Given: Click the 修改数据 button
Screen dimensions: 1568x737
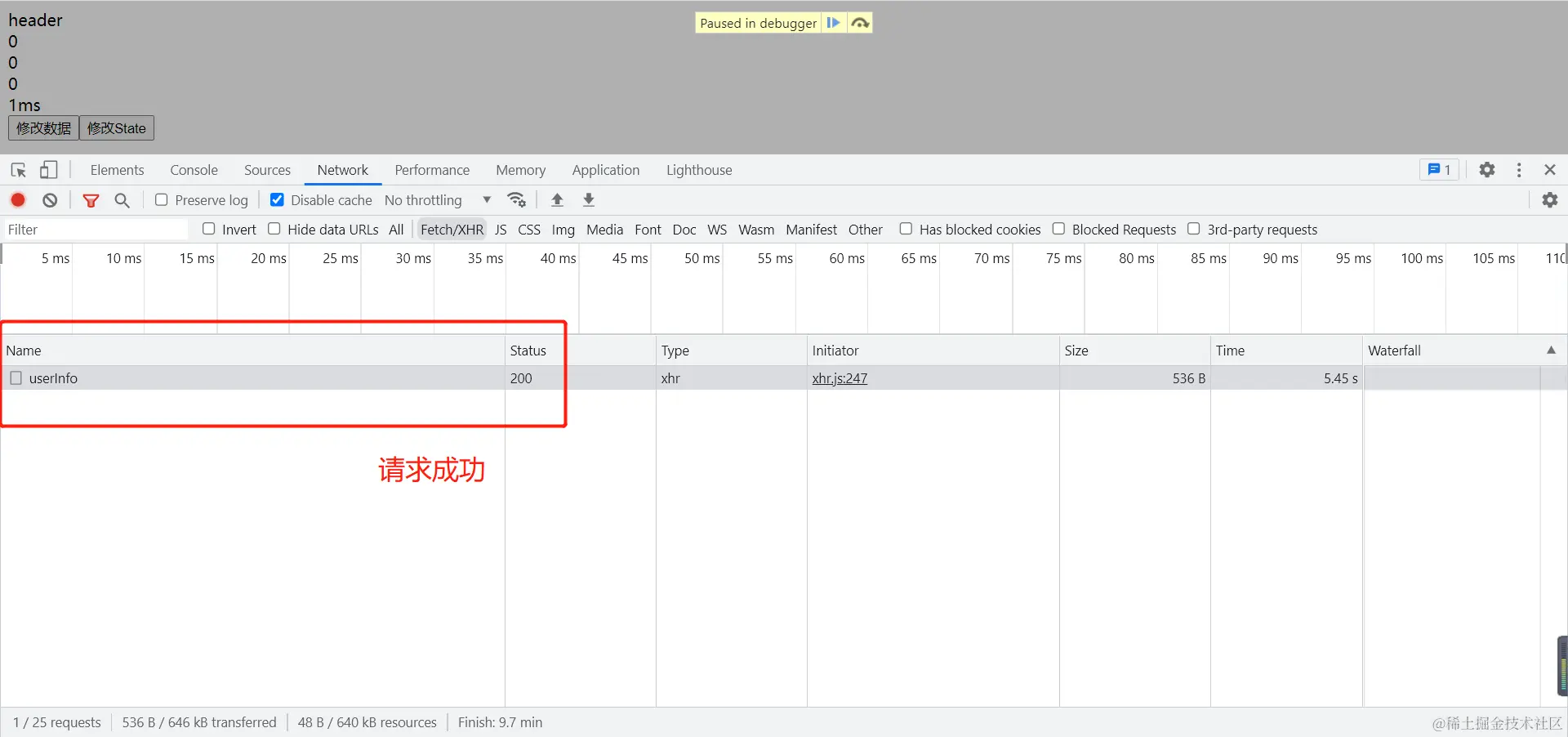Looking at the screenshot, I should [43, 128].
